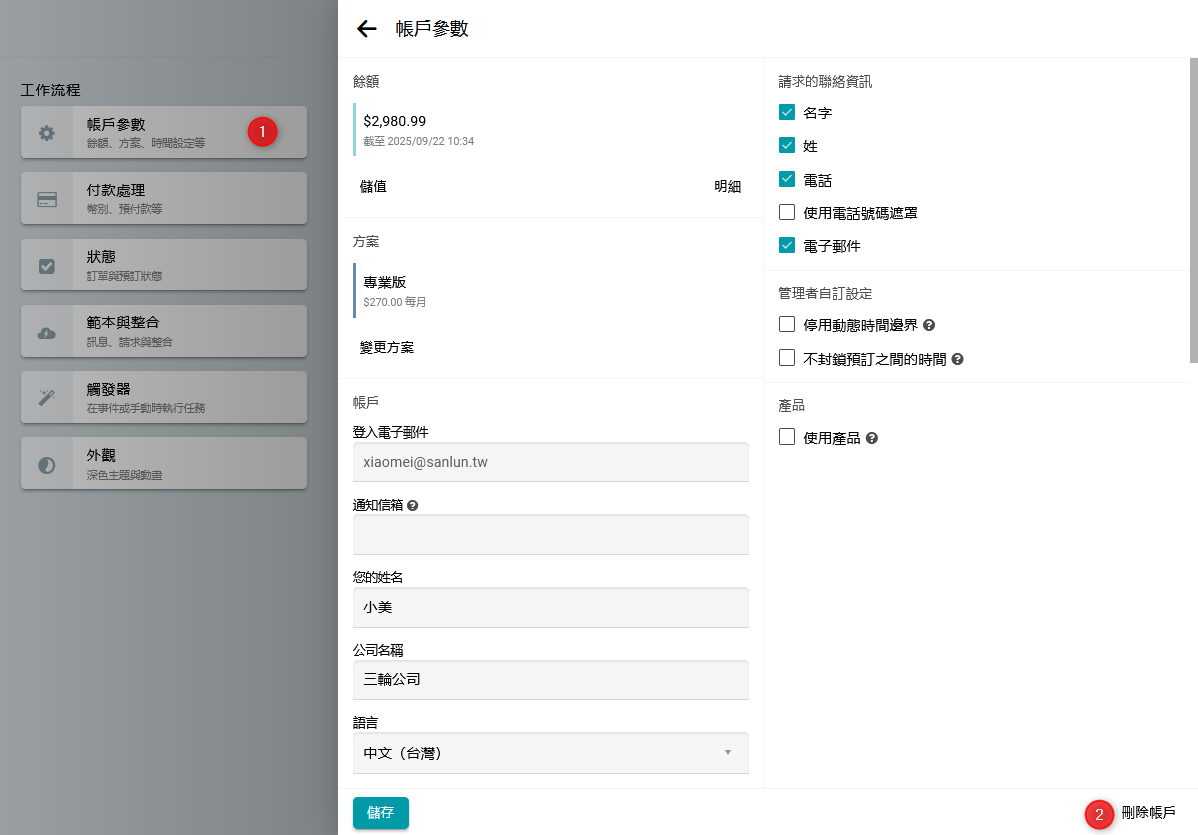Click the gear icon for 帳戶參數
The height and width of the screenshot is (835, 1198).
tap(47, 133)
